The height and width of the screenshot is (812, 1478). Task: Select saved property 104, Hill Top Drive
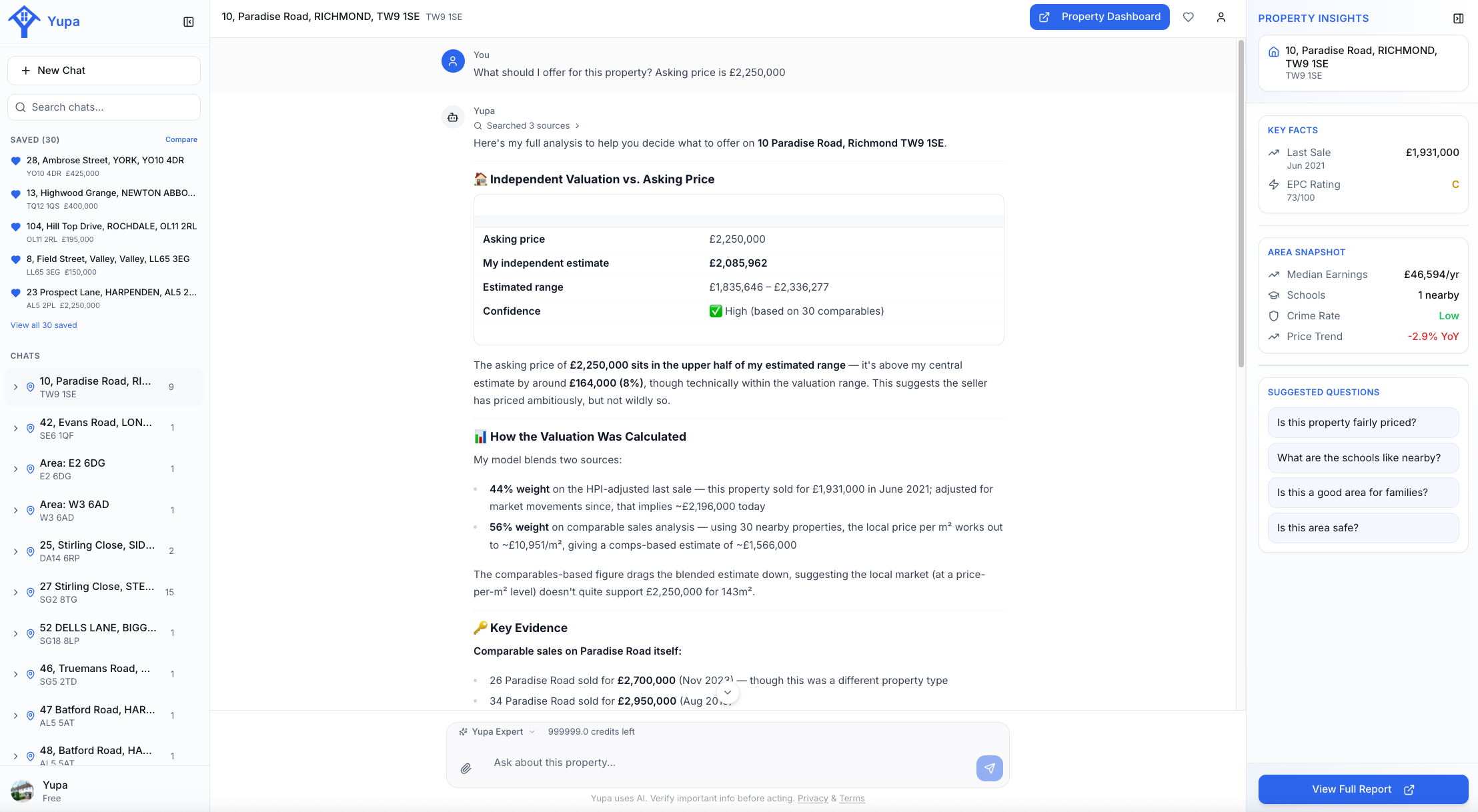pos(104,232)
